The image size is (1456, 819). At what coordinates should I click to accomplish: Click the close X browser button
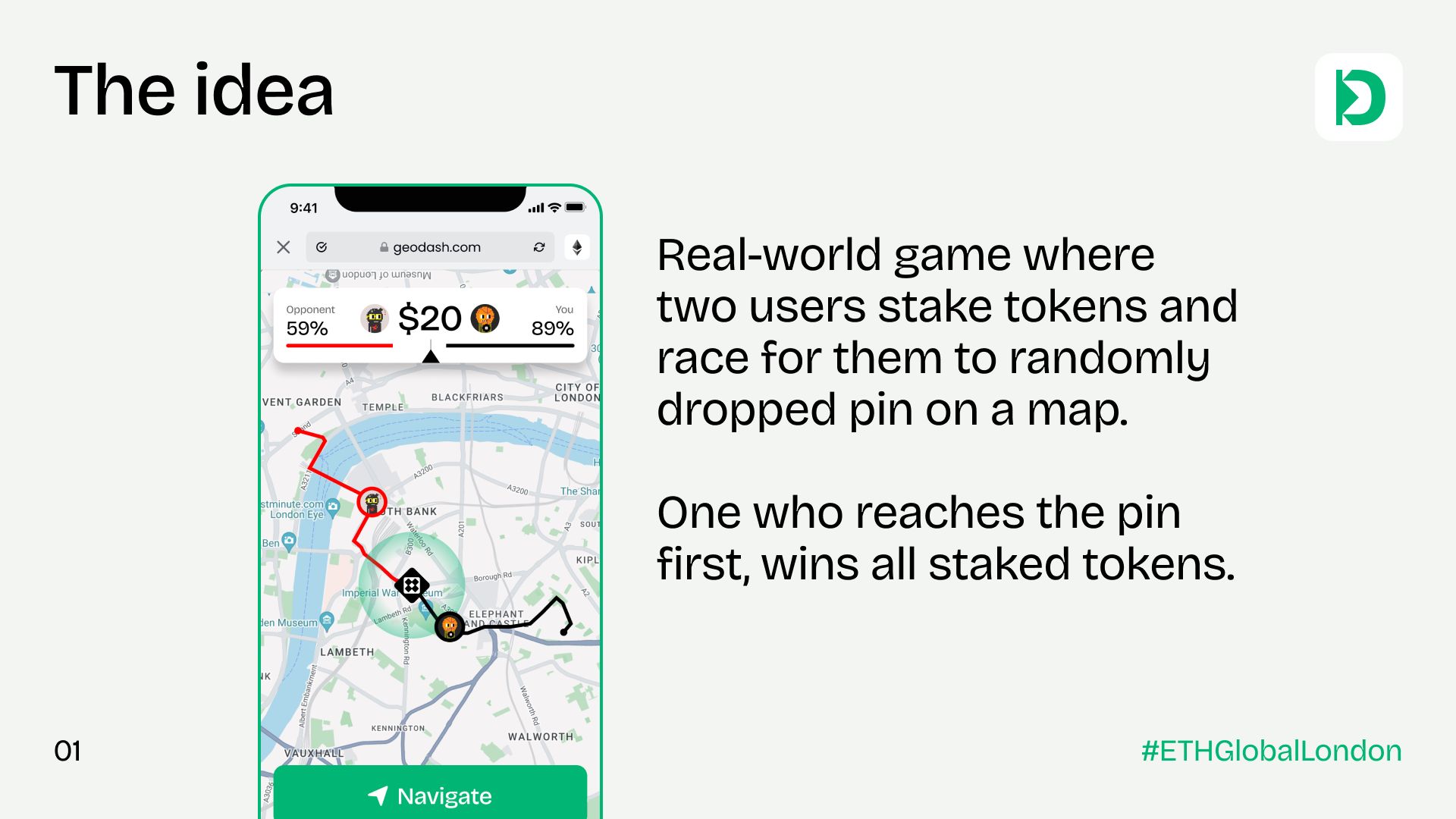(x=283, y=247)
